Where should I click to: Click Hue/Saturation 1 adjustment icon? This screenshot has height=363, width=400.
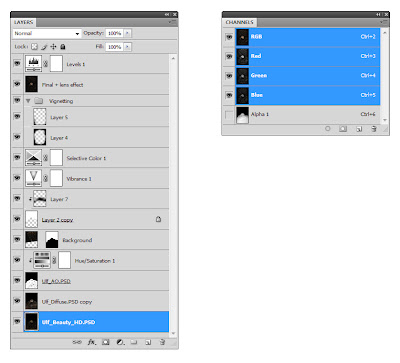point(42,260)
